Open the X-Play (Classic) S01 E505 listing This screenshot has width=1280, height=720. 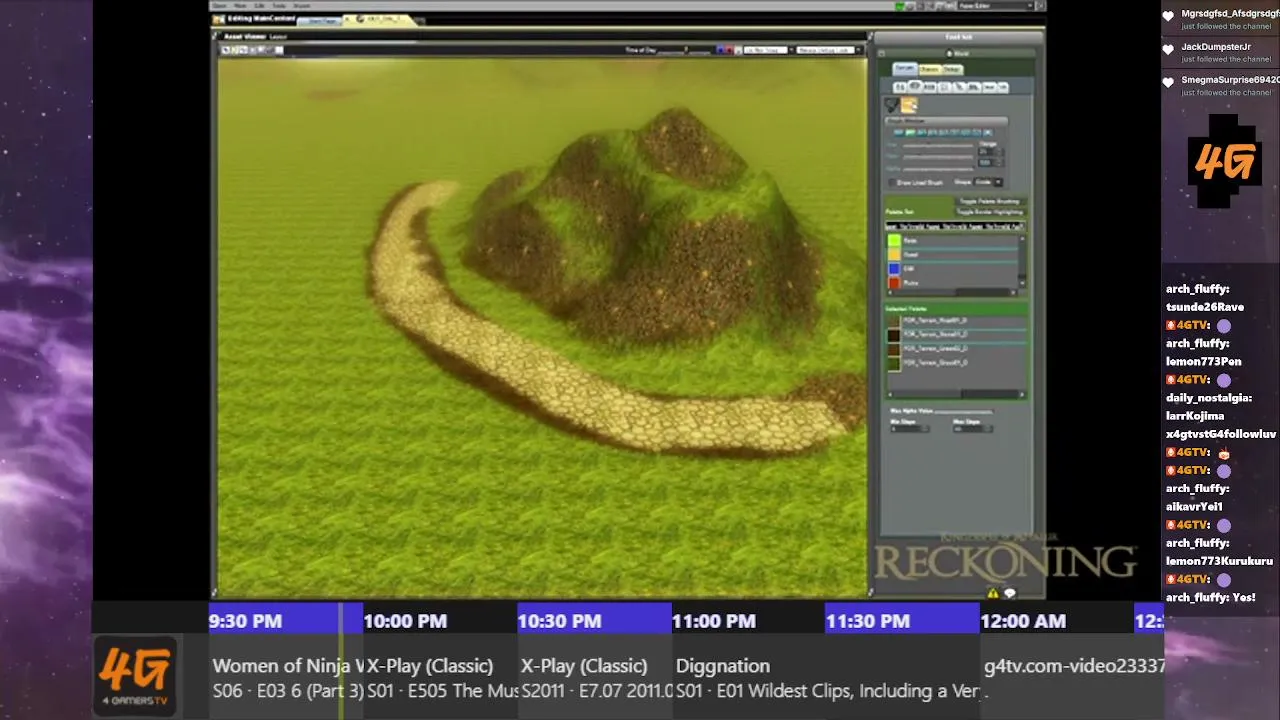(440, 677)
